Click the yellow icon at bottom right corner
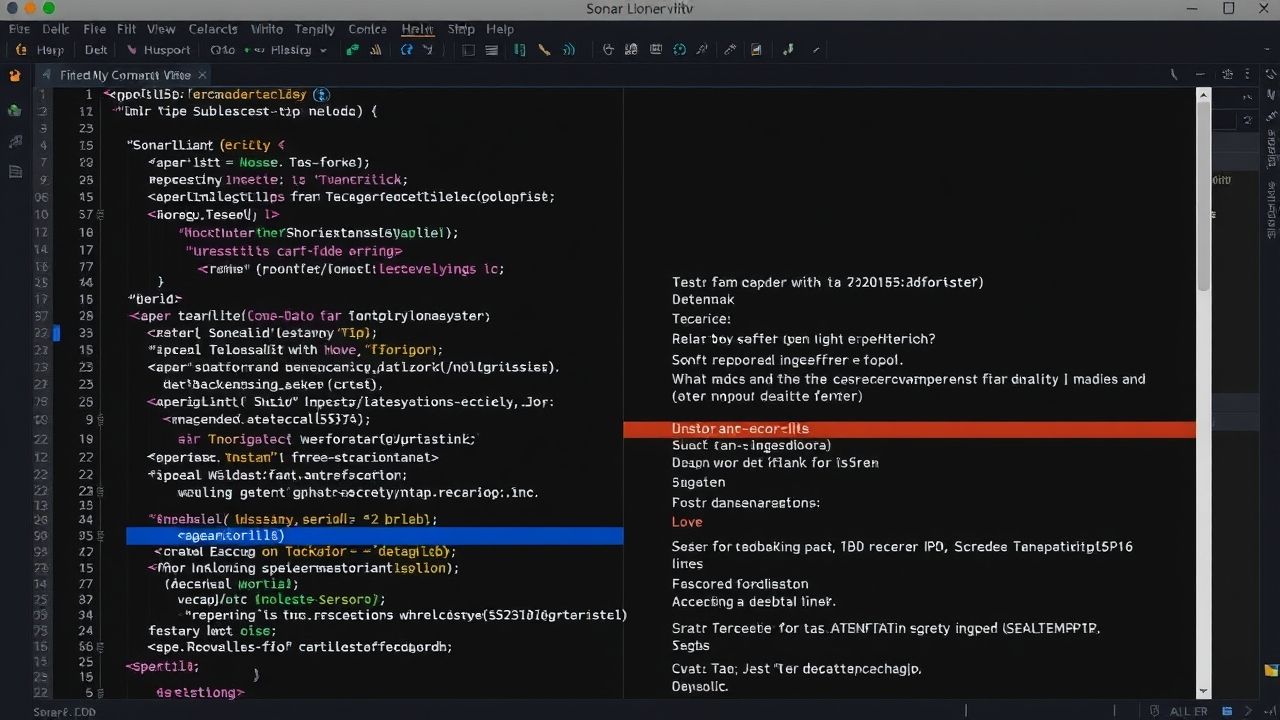Image resolution: width=1280 pixels, height=720 pixels. click(x=1270, y=671)
